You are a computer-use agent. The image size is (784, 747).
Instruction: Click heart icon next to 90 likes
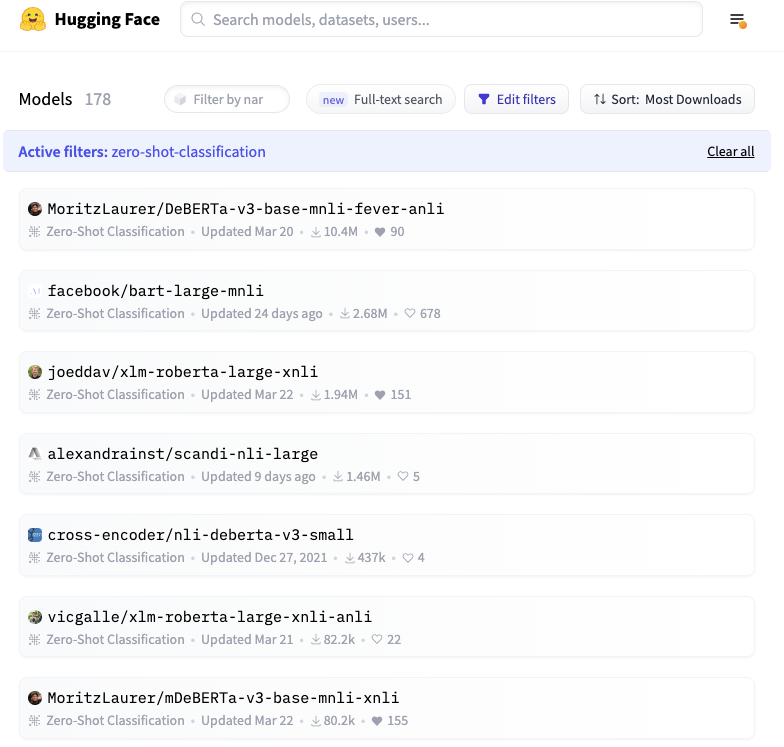click(x=380, y=232)
